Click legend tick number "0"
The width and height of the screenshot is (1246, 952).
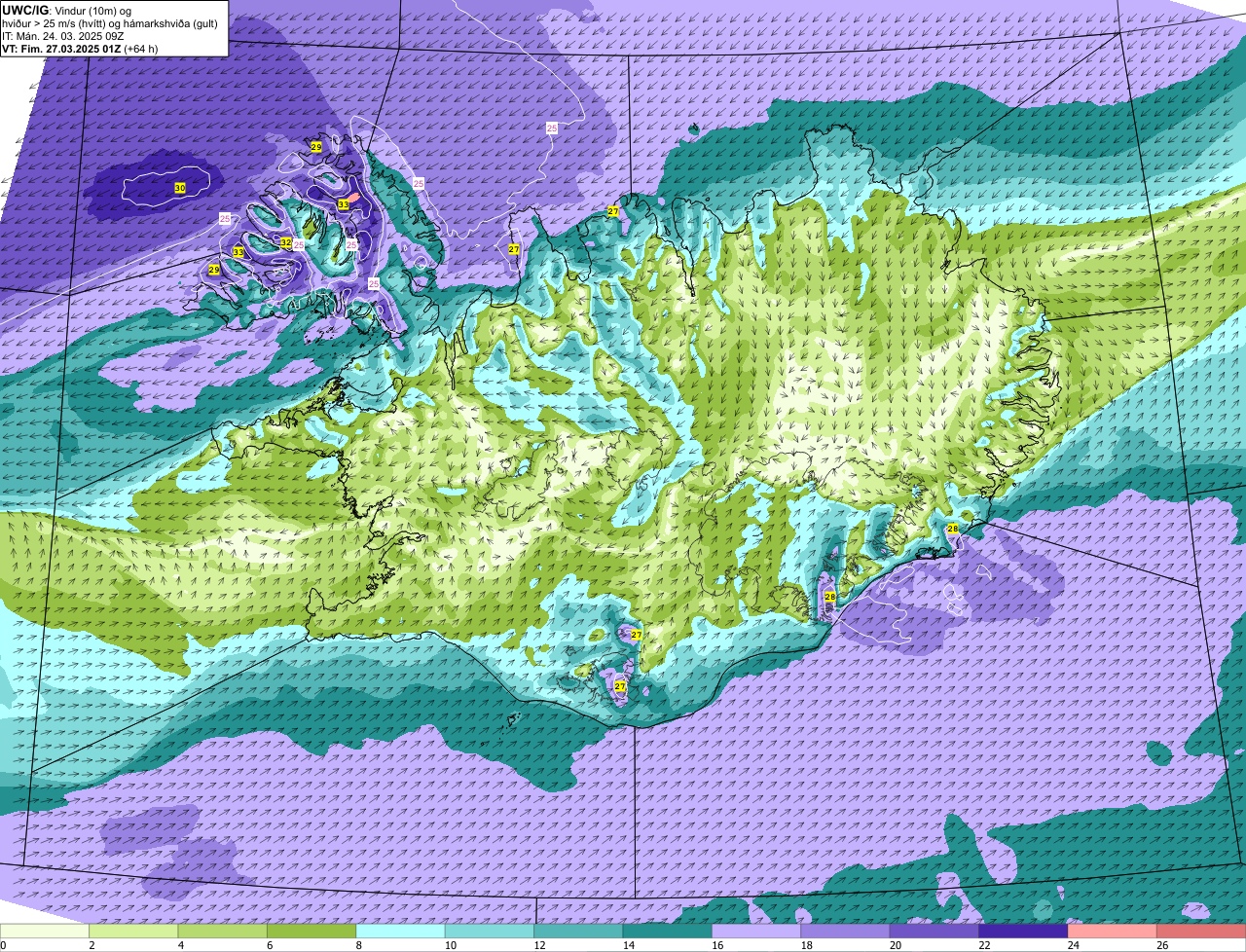4,945
